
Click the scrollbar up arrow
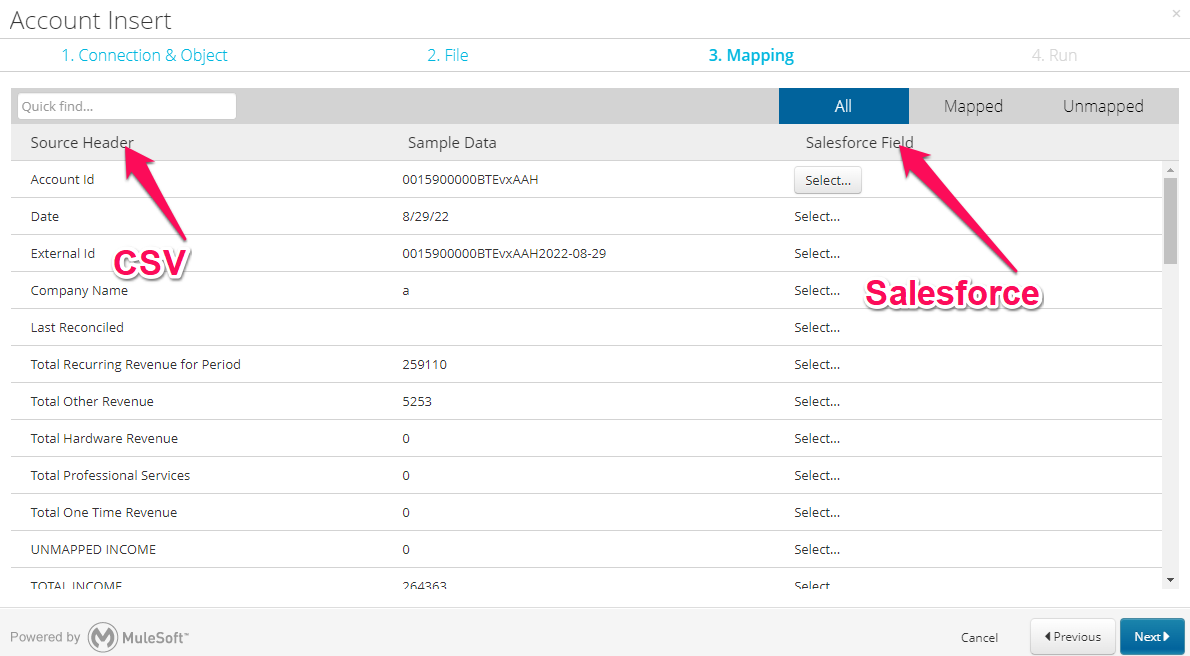point(1170,170)
